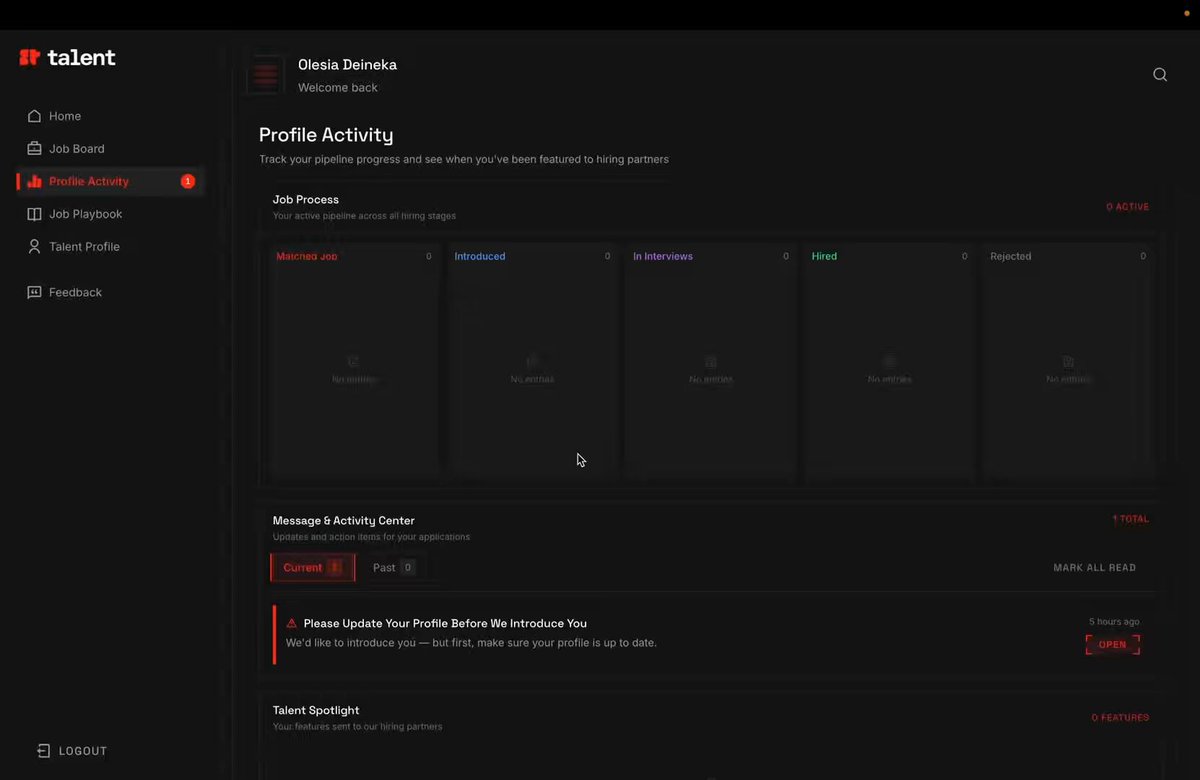Image resolution: width=1200 pixels, height=780 pixels.
Task: Click the Current tab count badge
Action: (335, 568)
